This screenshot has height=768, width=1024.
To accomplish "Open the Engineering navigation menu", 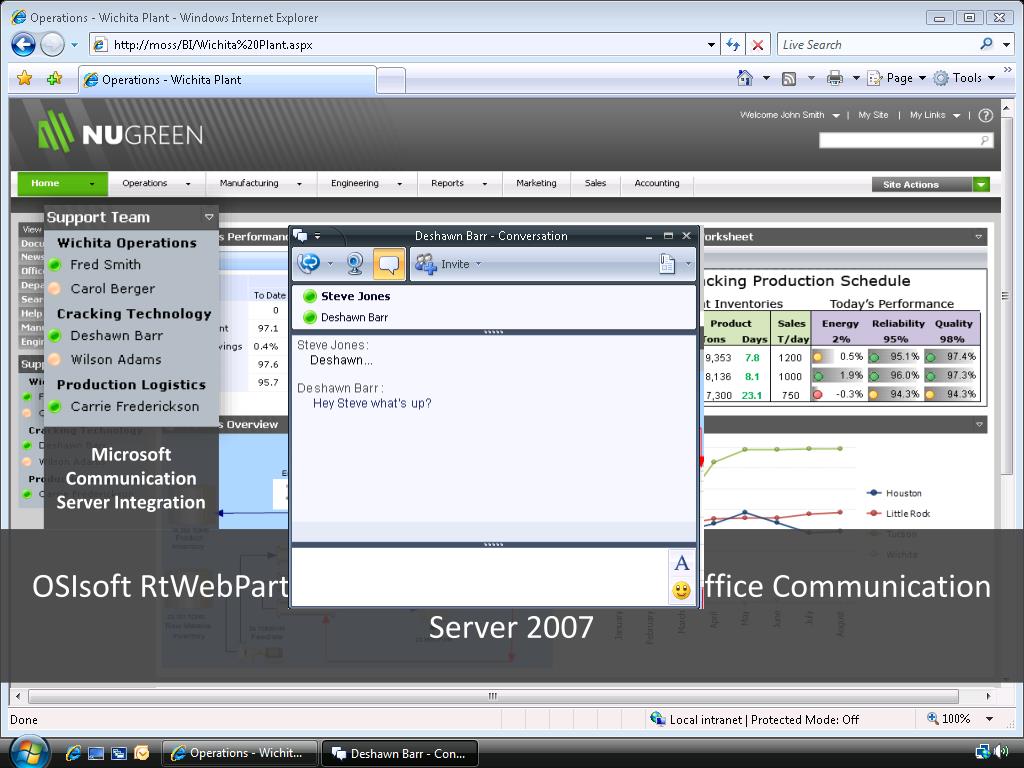I will [x=366, y=184].
